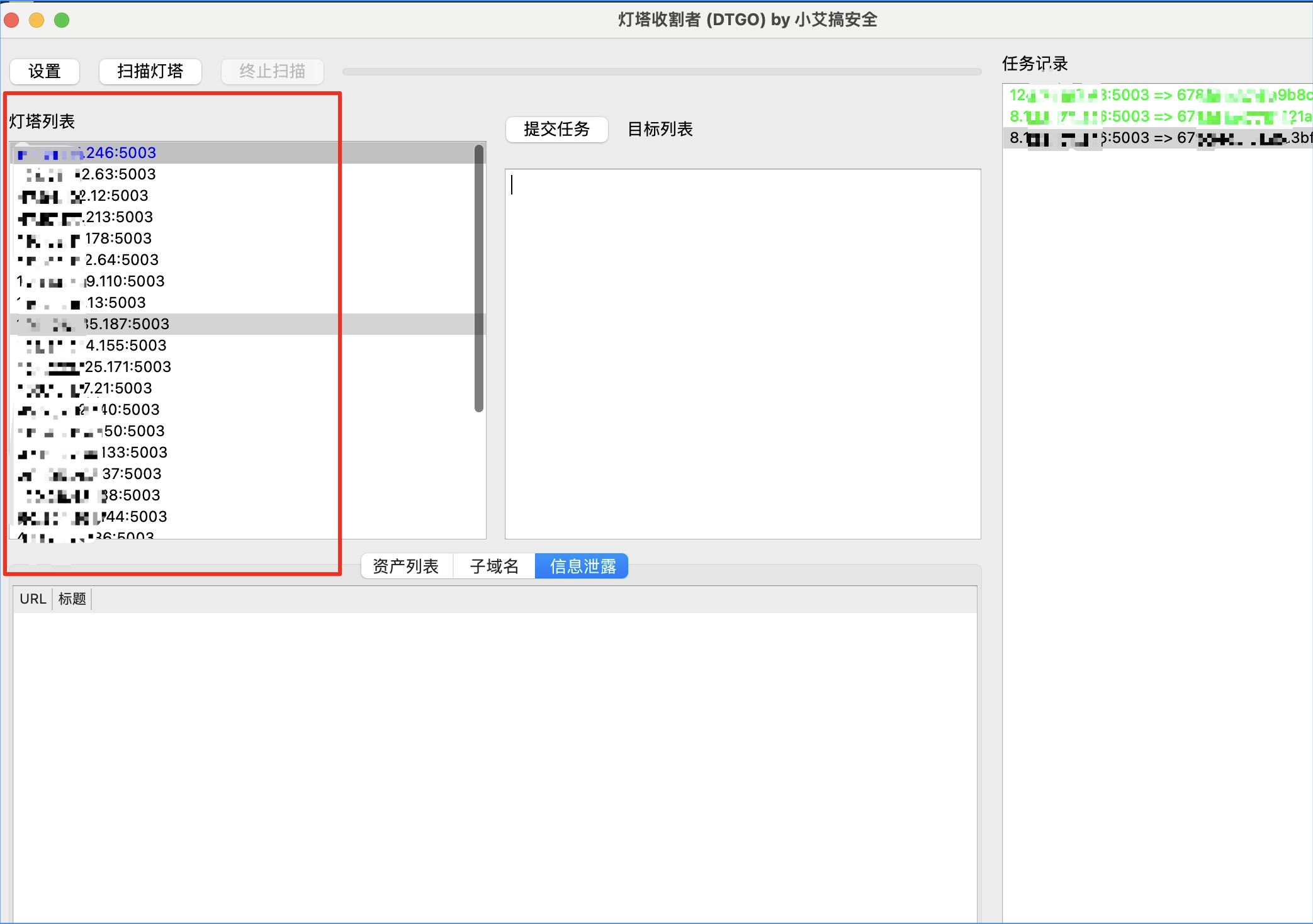Click the 标题 column header
Image resolution: width=1313 pixels, height=924 pixels.
coord(72,599)
